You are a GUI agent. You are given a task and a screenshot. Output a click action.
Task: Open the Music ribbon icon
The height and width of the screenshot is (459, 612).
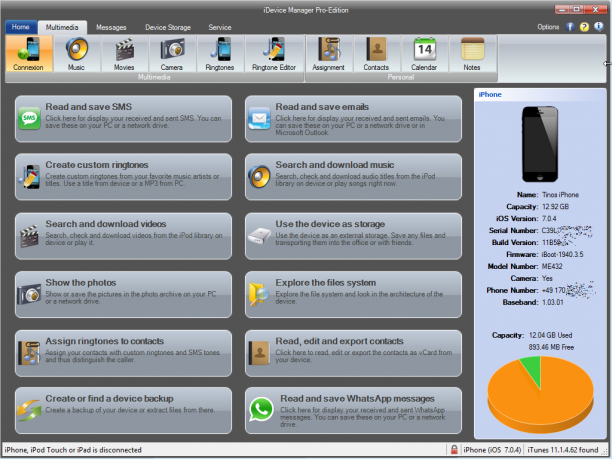click(x=76, y=54)
